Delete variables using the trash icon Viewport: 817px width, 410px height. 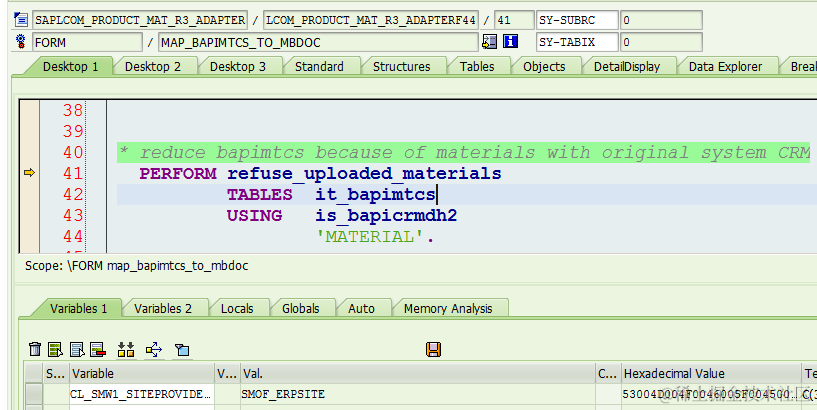[x=35, y=349]
